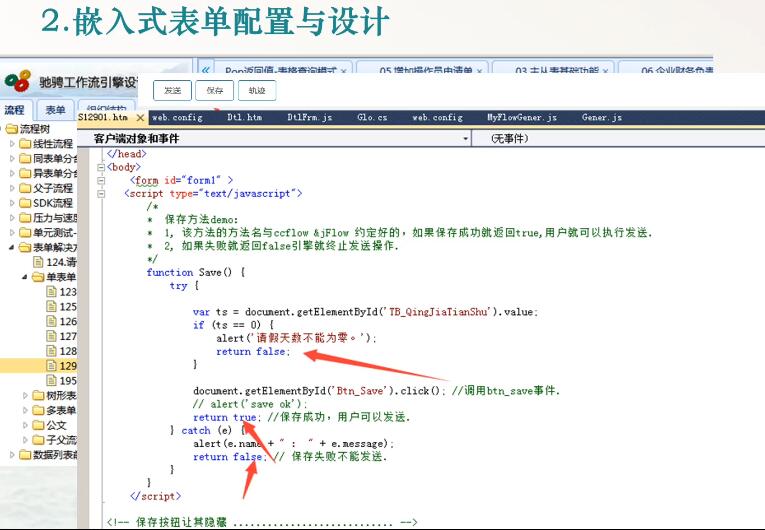Open the web.config tab beside MyFlowGener.js
This screenshot has width=765, height=530.
[x=437, y=117]
